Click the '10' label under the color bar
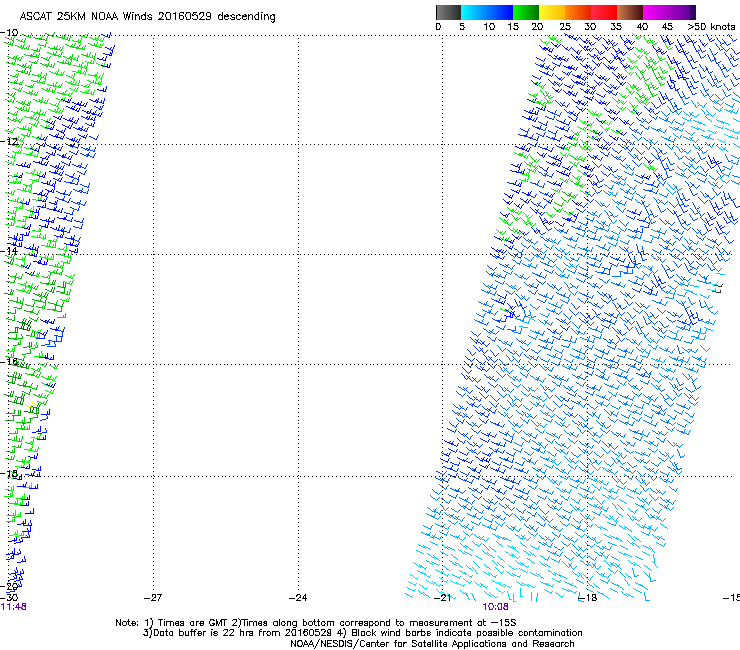 pyautogui.click(x=489, y=26)
